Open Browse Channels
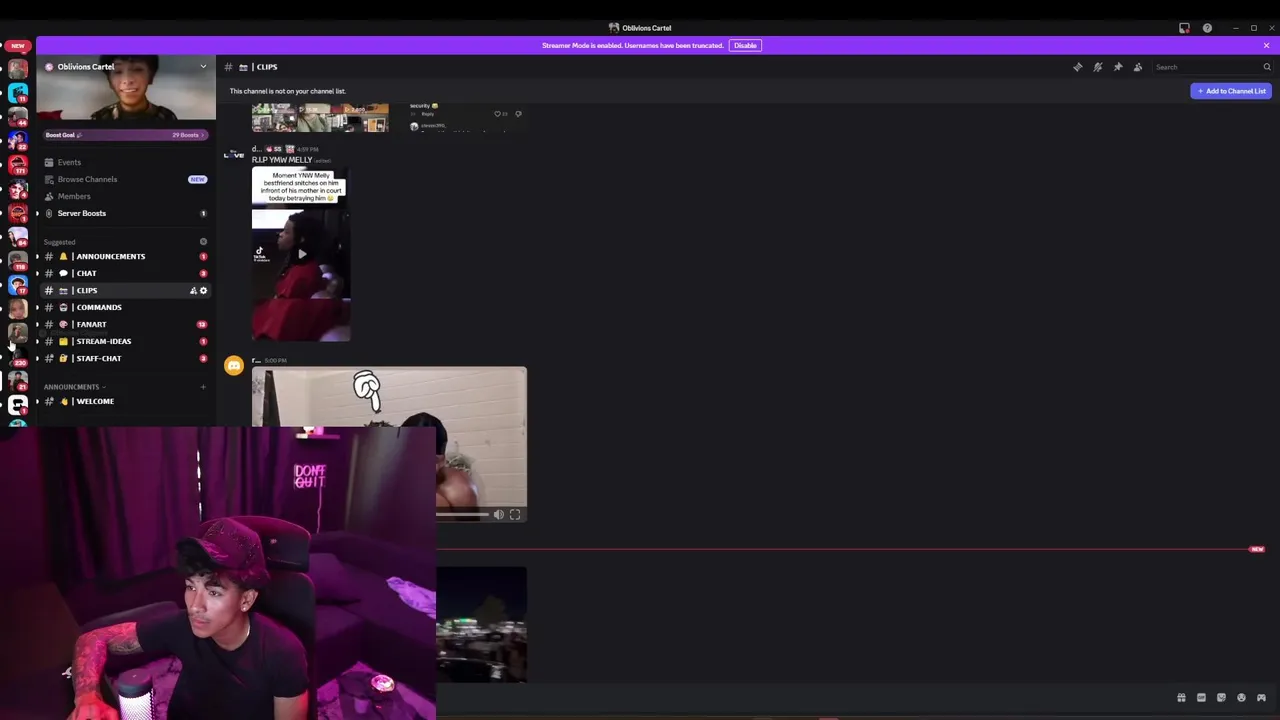Image resolution: width=1280 pixels, height=720 pixels. click(x=87, y=179)
